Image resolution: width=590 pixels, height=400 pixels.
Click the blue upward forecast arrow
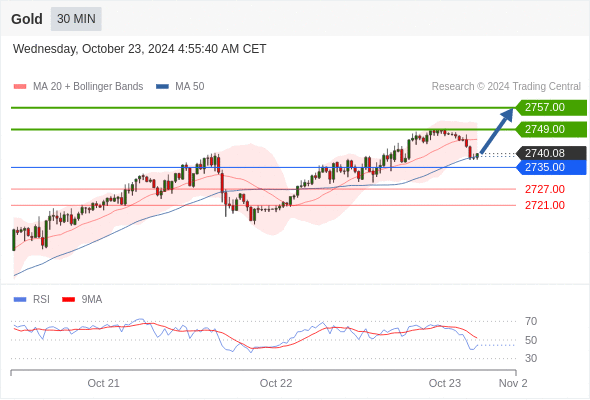[x=497, y=131]
